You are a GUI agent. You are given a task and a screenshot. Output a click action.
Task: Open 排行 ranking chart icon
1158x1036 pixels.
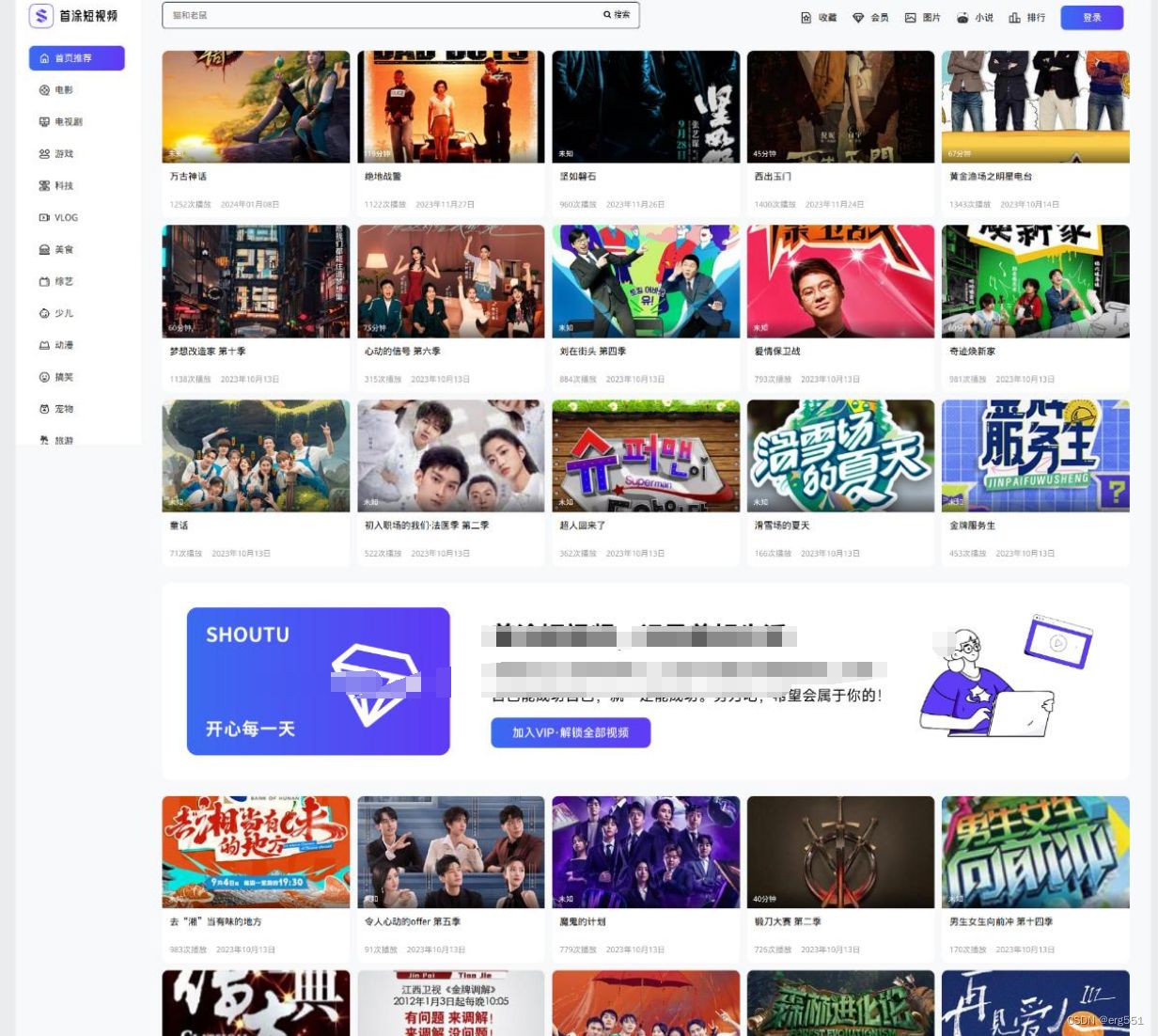click(x=1014, y=18)
